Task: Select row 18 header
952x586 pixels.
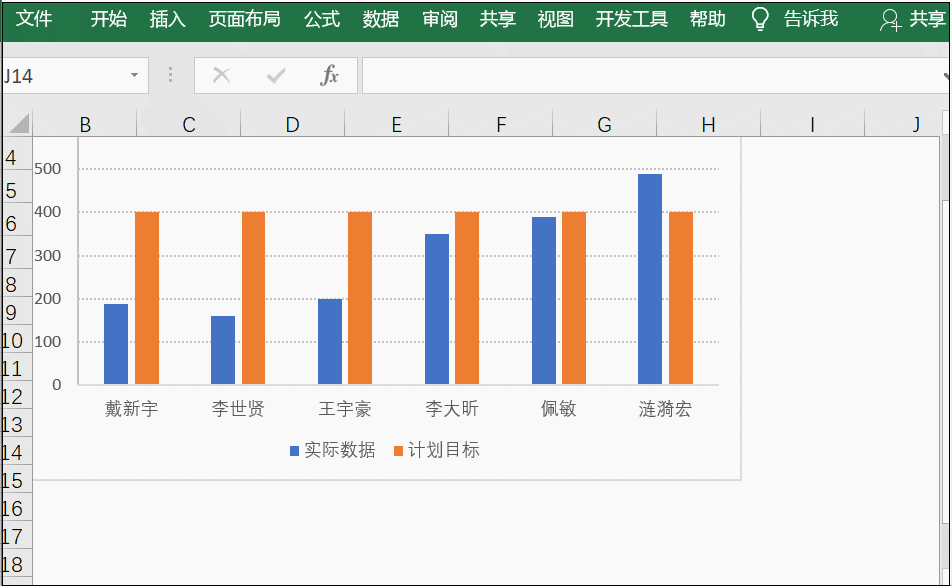Action: (16, 564)
